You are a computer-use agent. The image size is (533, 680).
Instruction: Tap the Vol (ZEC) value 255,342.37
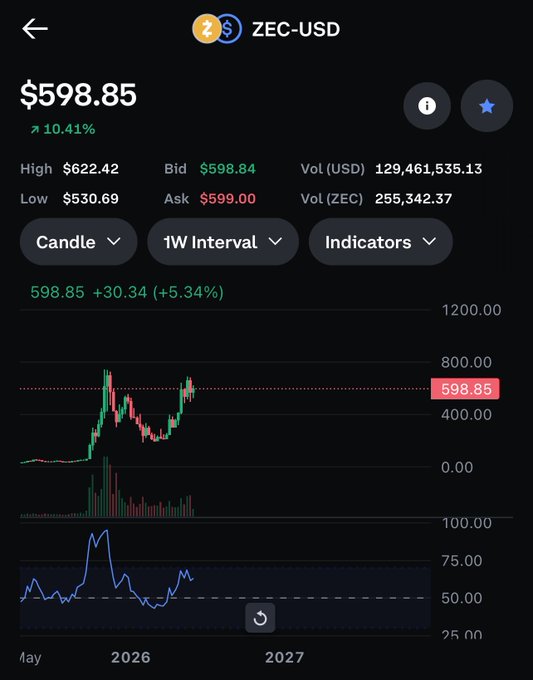tap(413, 199)
